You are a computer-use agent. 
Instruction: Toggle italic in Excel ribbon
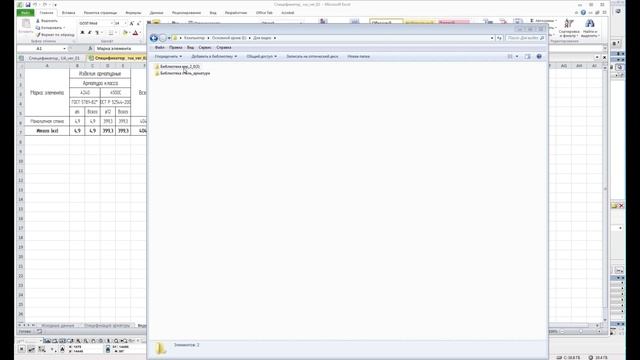[89, 33]
